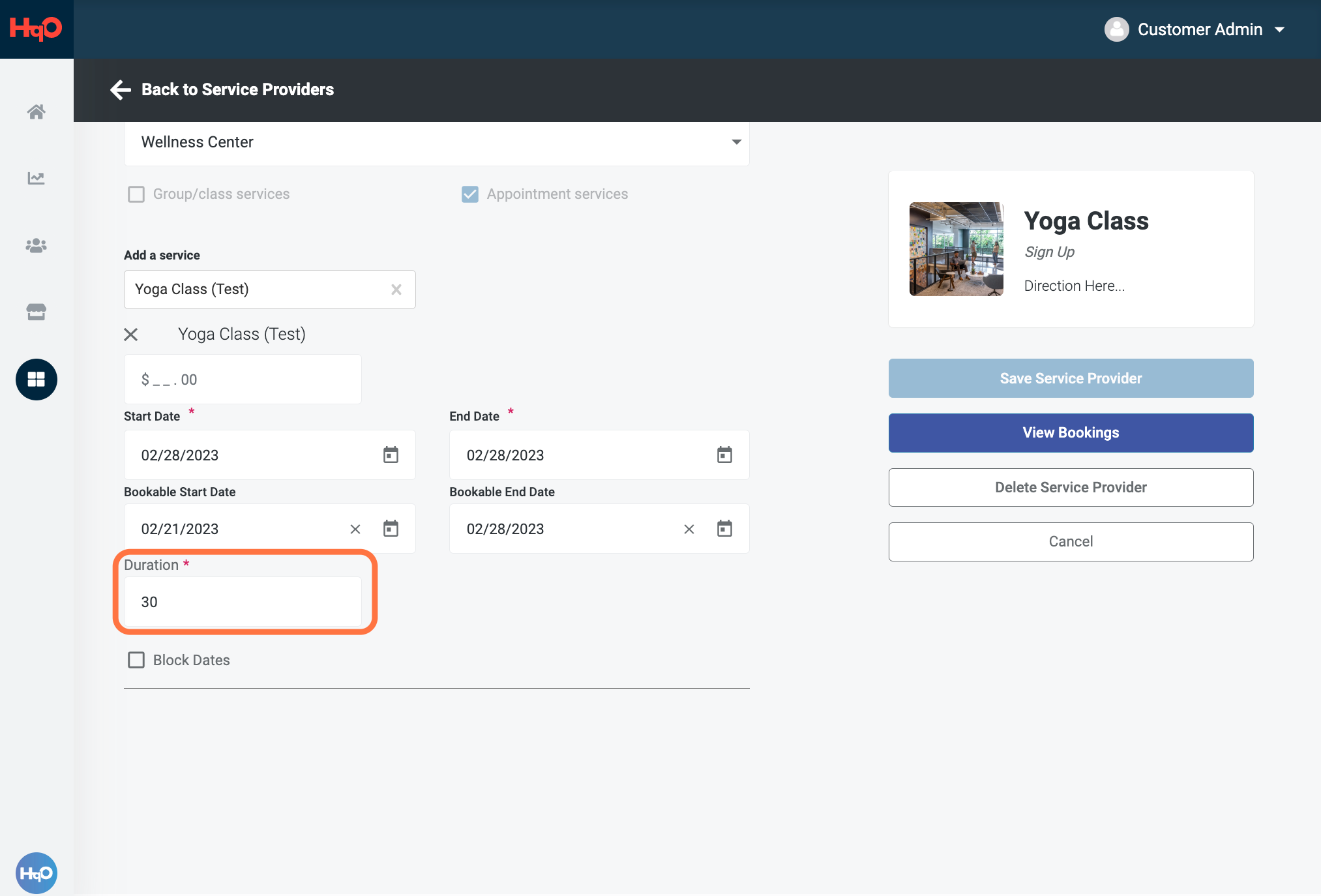
Task: Open End Date calendar picker
Action: 724,455
